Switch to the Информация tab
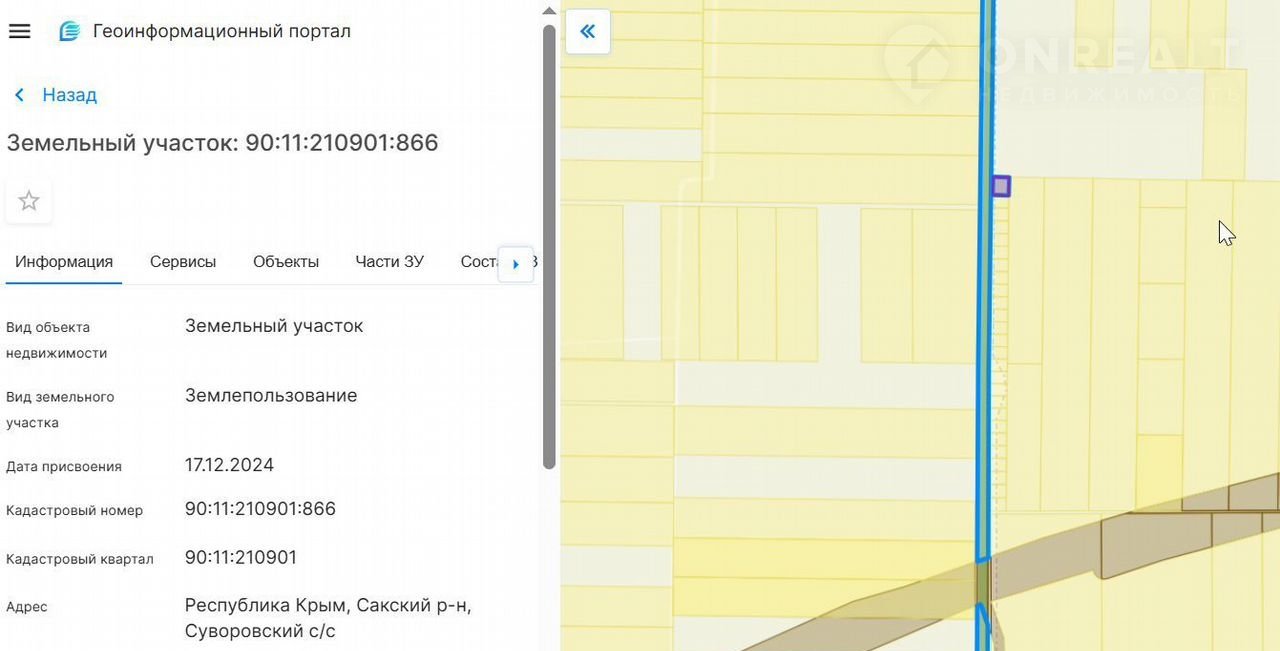 pyautogui.click(x=63, y=262)
